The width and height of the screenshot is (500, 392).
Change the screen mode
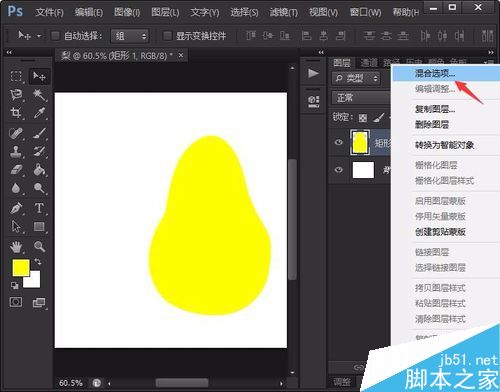coord(39,303)
